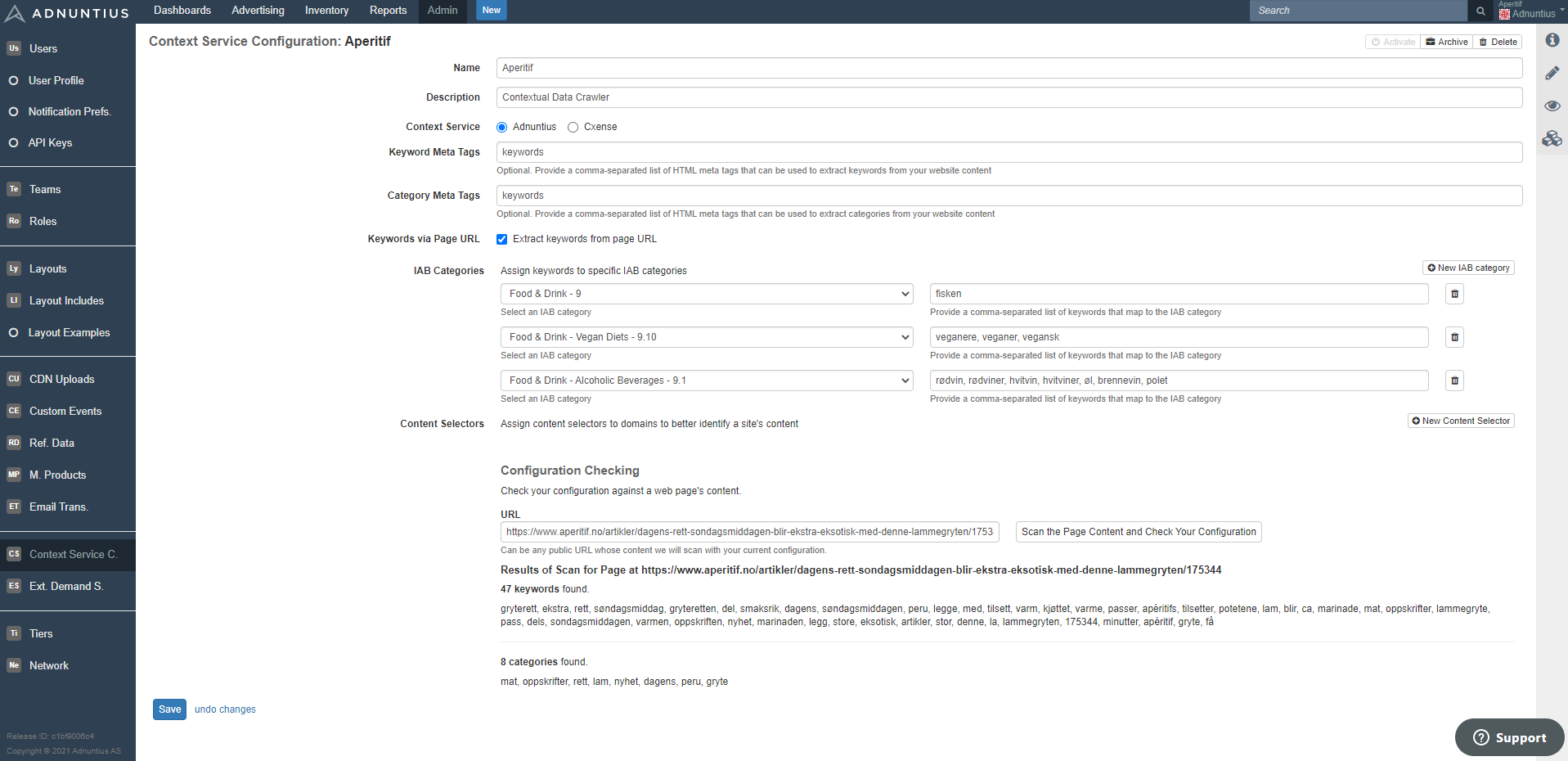Click the New IAB category button
The height and width of the screenshot is (761, 1568).
(1468, 268)
